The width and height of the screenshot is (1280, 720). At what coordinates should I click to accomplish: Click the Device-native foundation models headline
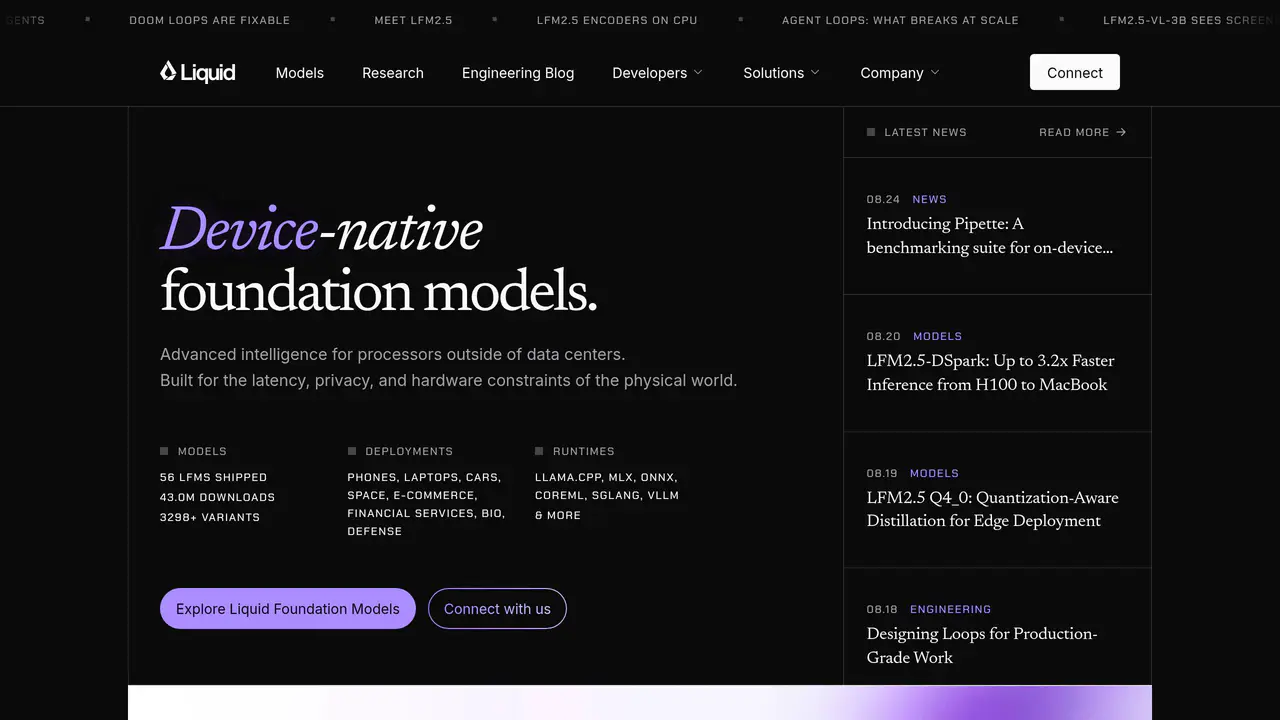click(379, 260)
